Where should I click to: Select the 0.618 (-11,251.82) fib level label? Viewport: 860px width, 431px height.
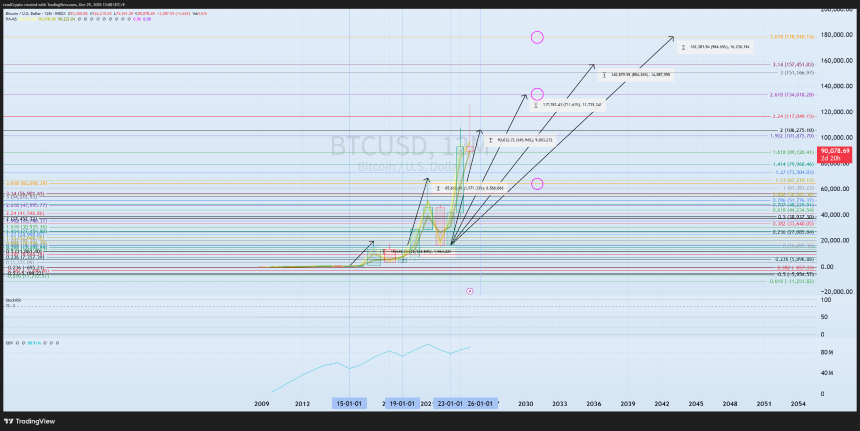click(791, 281)
